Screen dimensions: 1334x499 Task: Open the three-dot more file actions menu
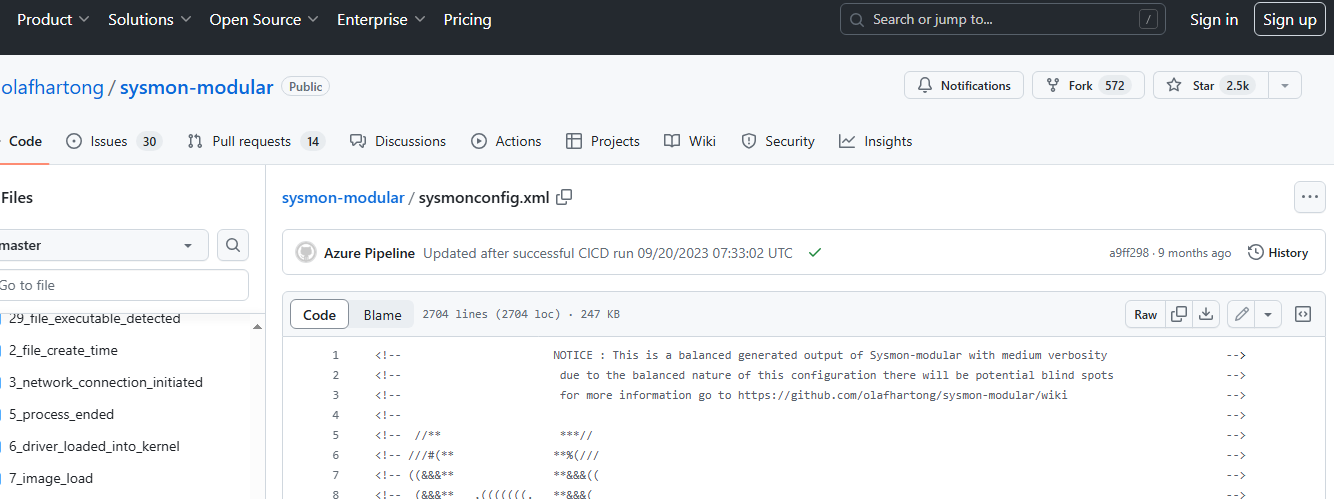[1309, 197]
